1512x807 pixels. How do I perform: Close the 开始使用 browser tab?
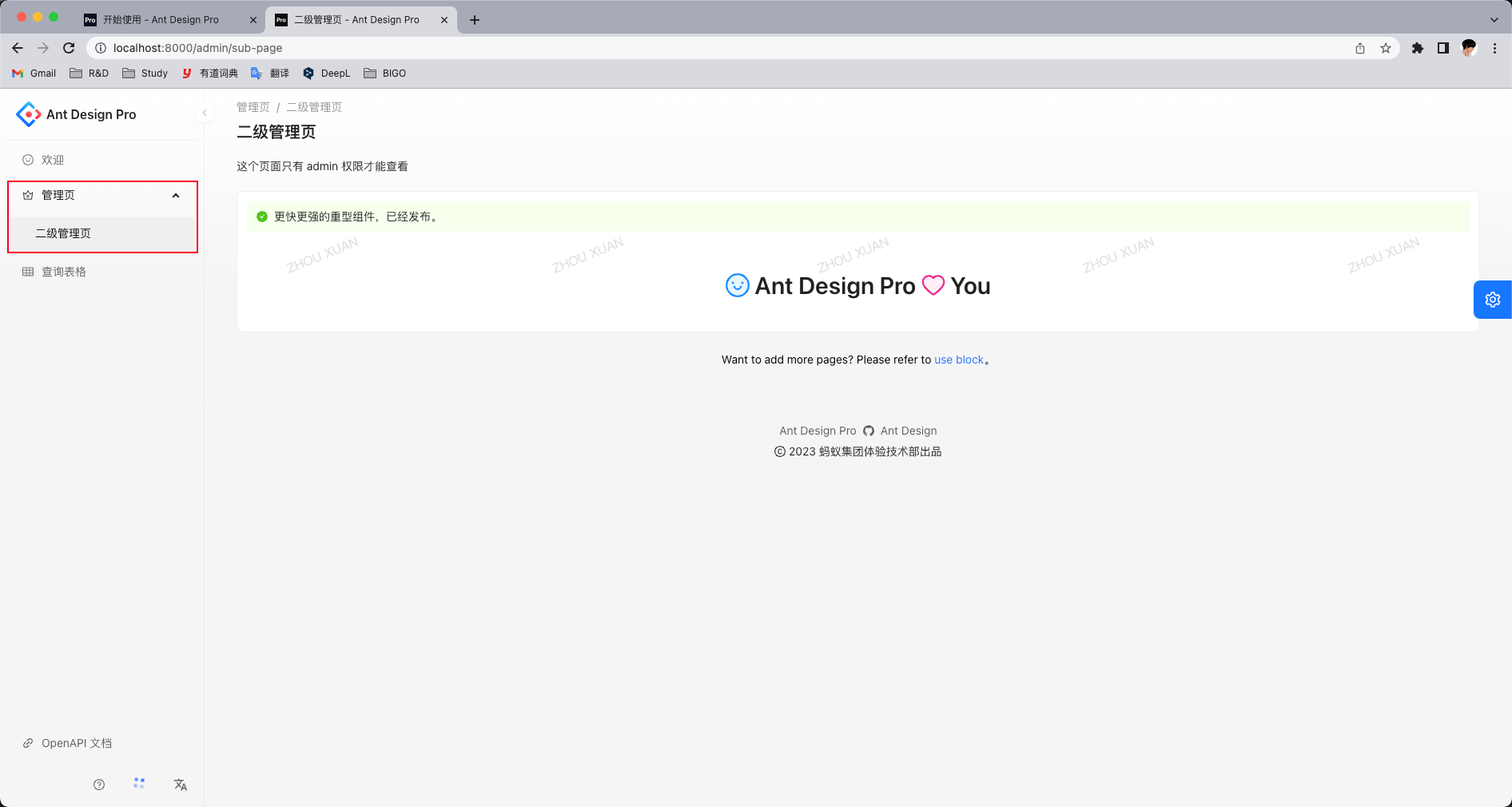253,20
